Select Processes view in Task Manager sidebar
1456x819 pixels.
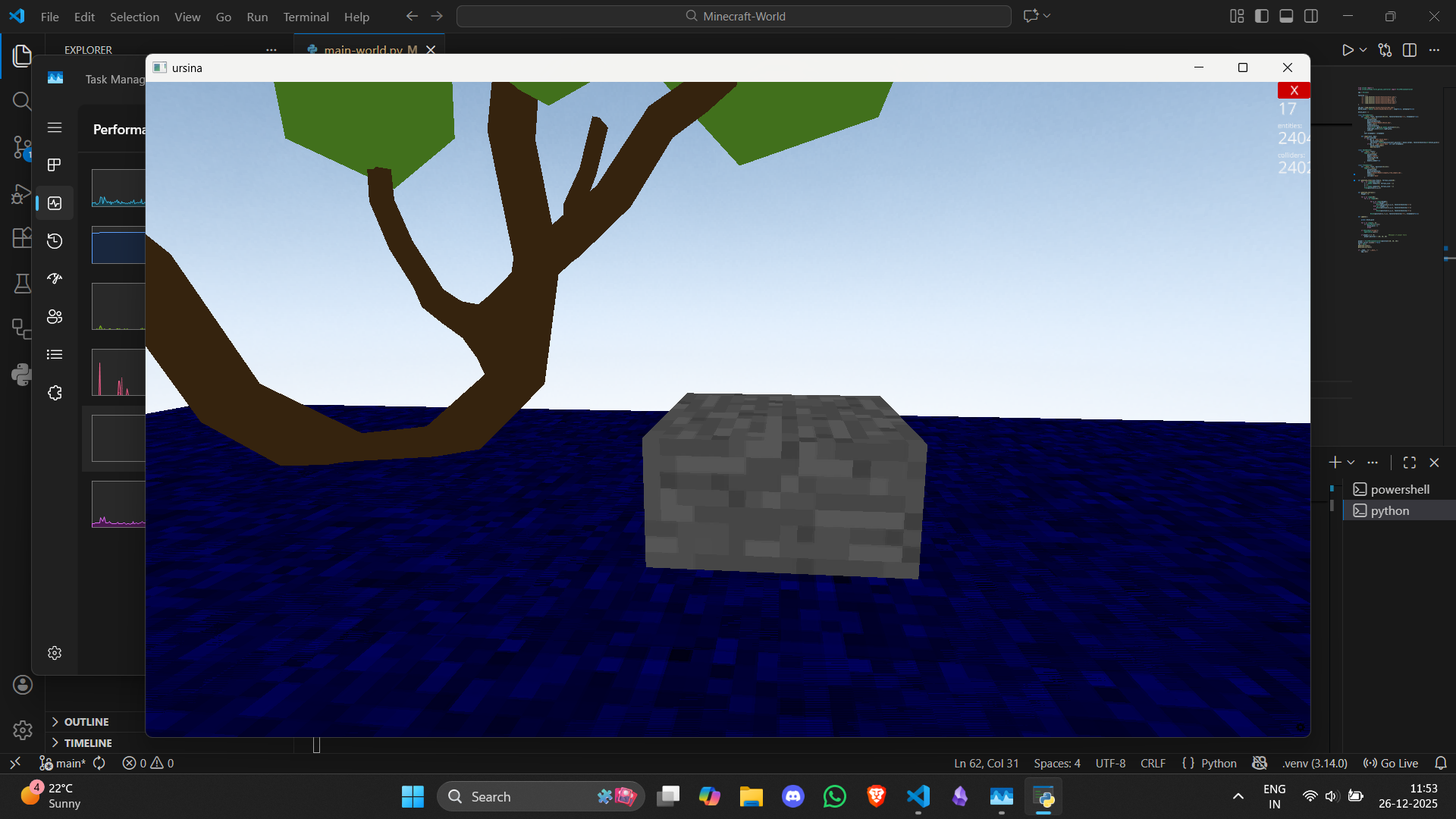54,165
